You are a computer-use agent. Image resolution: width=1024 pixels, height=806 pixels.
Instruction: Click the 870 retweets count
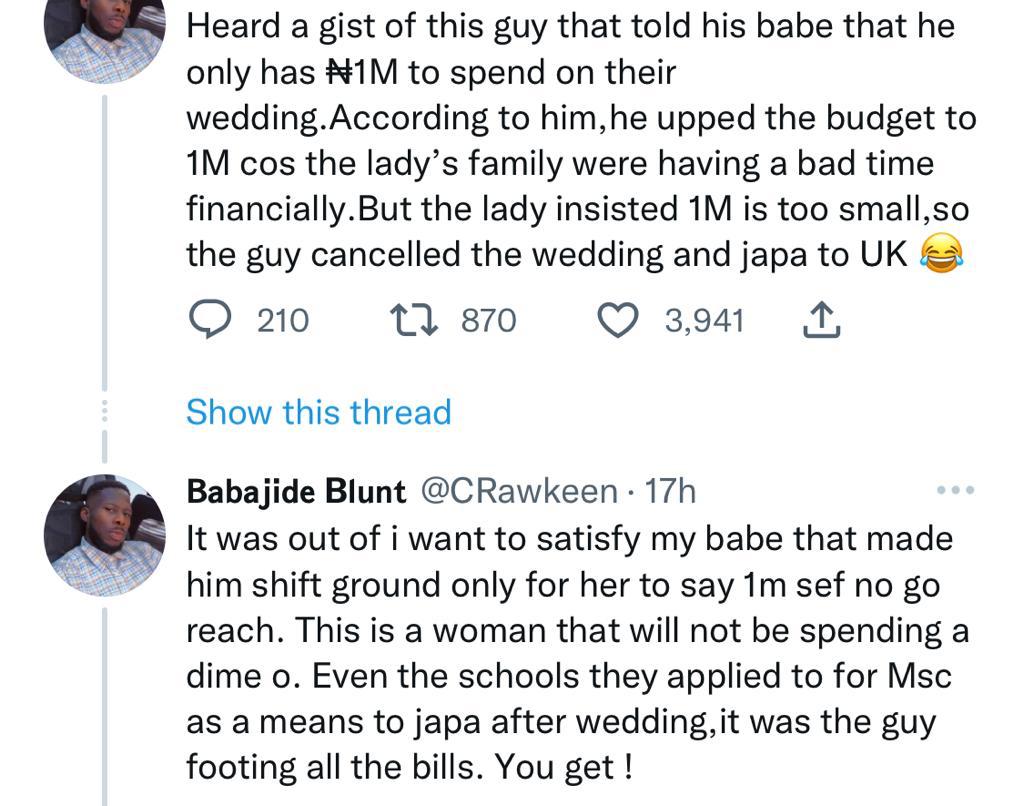tap(488, 320)
